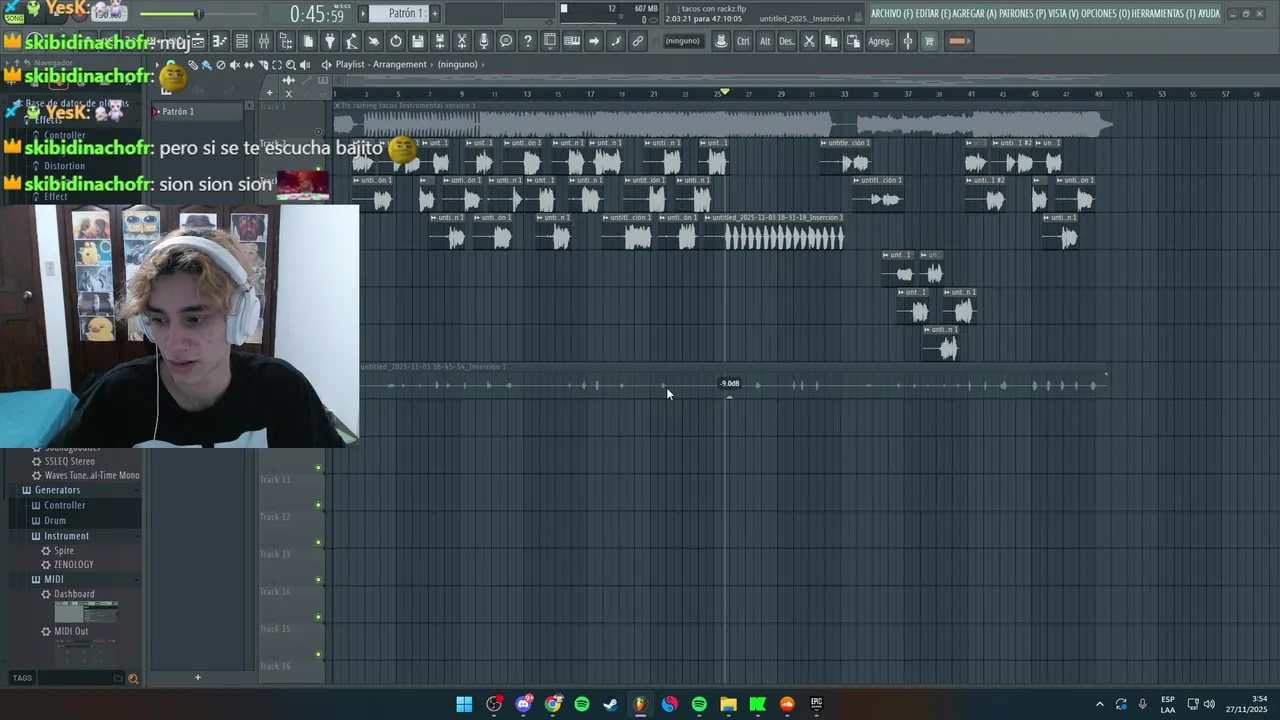This screenshot has height=720, width=1280.
Task: Select the playlist zoom magnifier tool
Action: [x=291, y=65]
